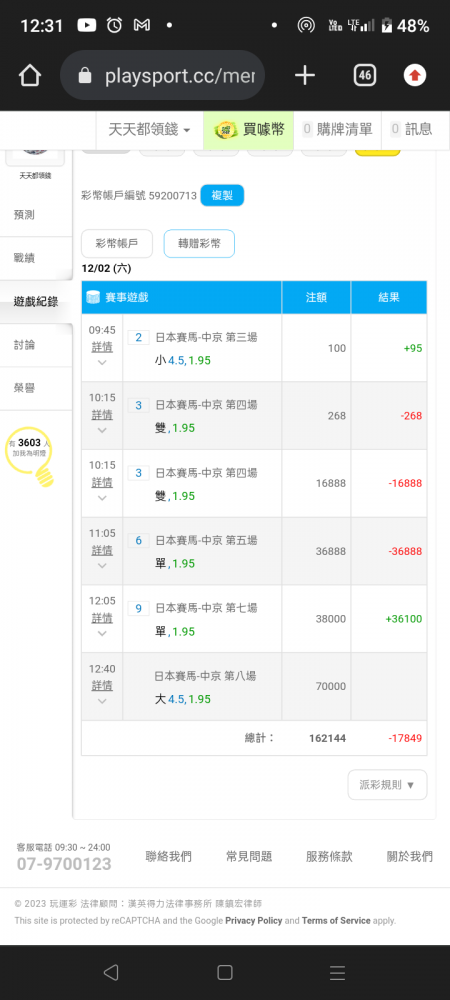The height and width of the screenshot is (1000, 450).
Task: Open the 服務條款 footer link
Action: click(x=330, y=857)
